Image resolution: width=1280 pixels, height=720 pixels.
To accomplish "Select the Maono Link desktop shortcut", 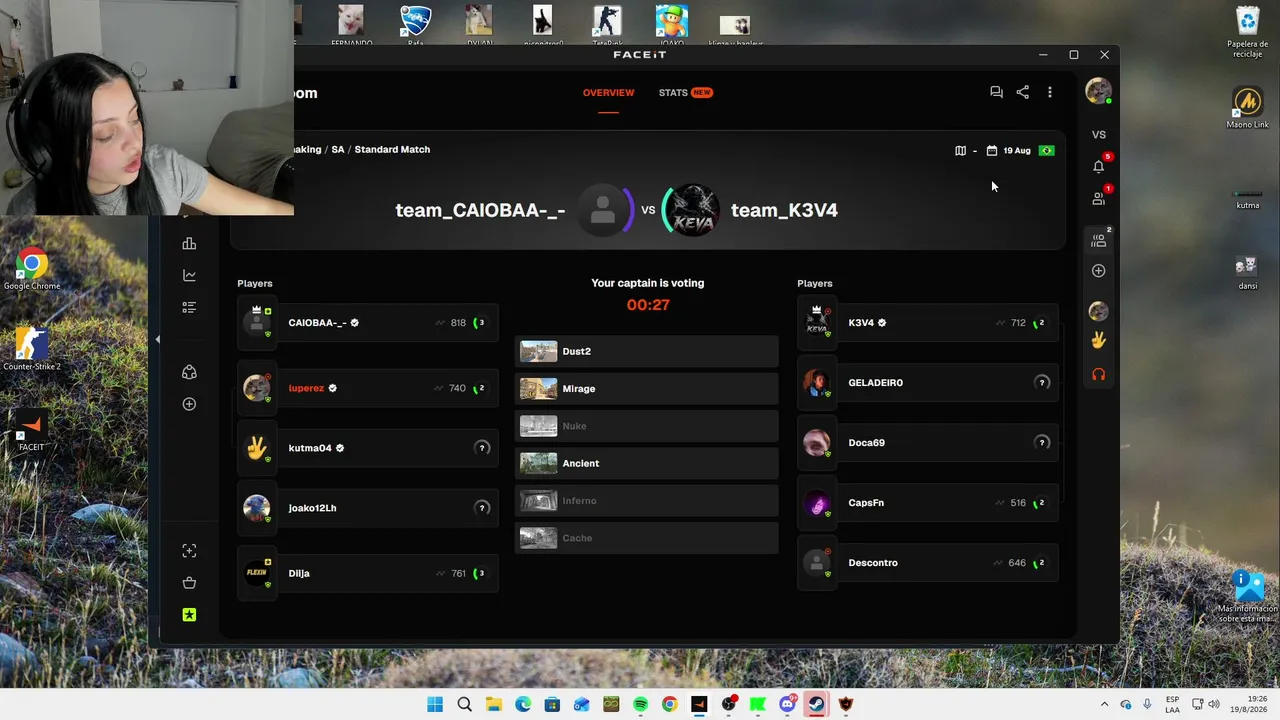I will pyautogui.click(x=1247, y=108).
